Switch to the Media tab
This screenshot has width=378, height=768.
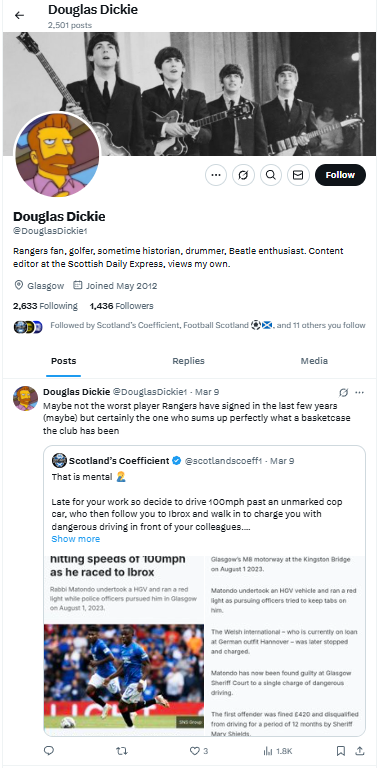(x=314, y=361)
